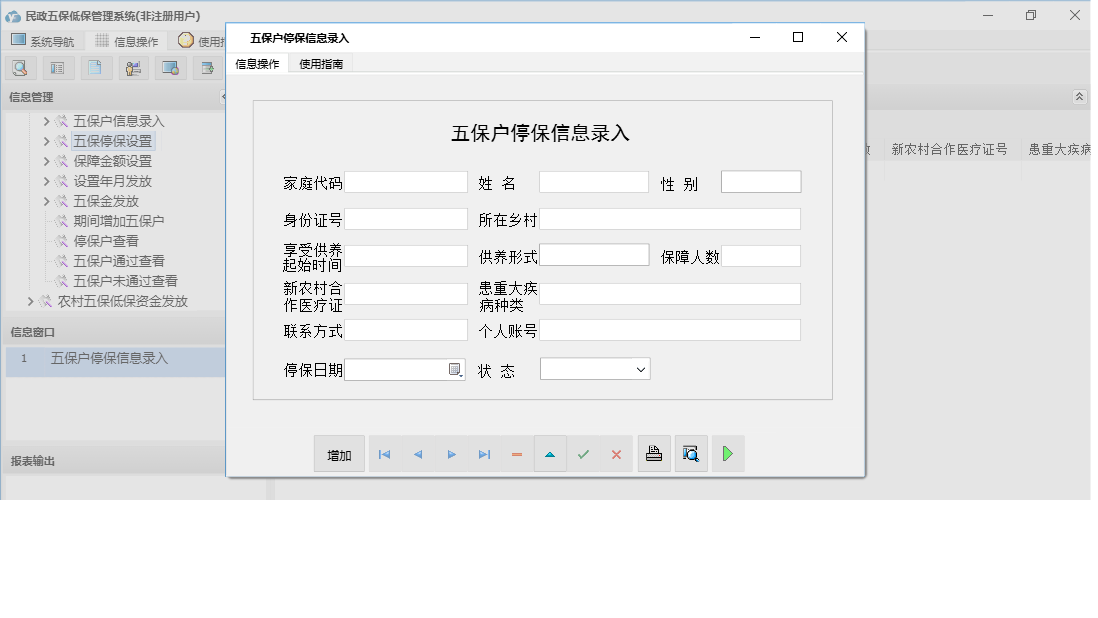The image size is (1098, 618).
Task: Open print preview with the magnifier-document icon
Action: click(691, 452)
